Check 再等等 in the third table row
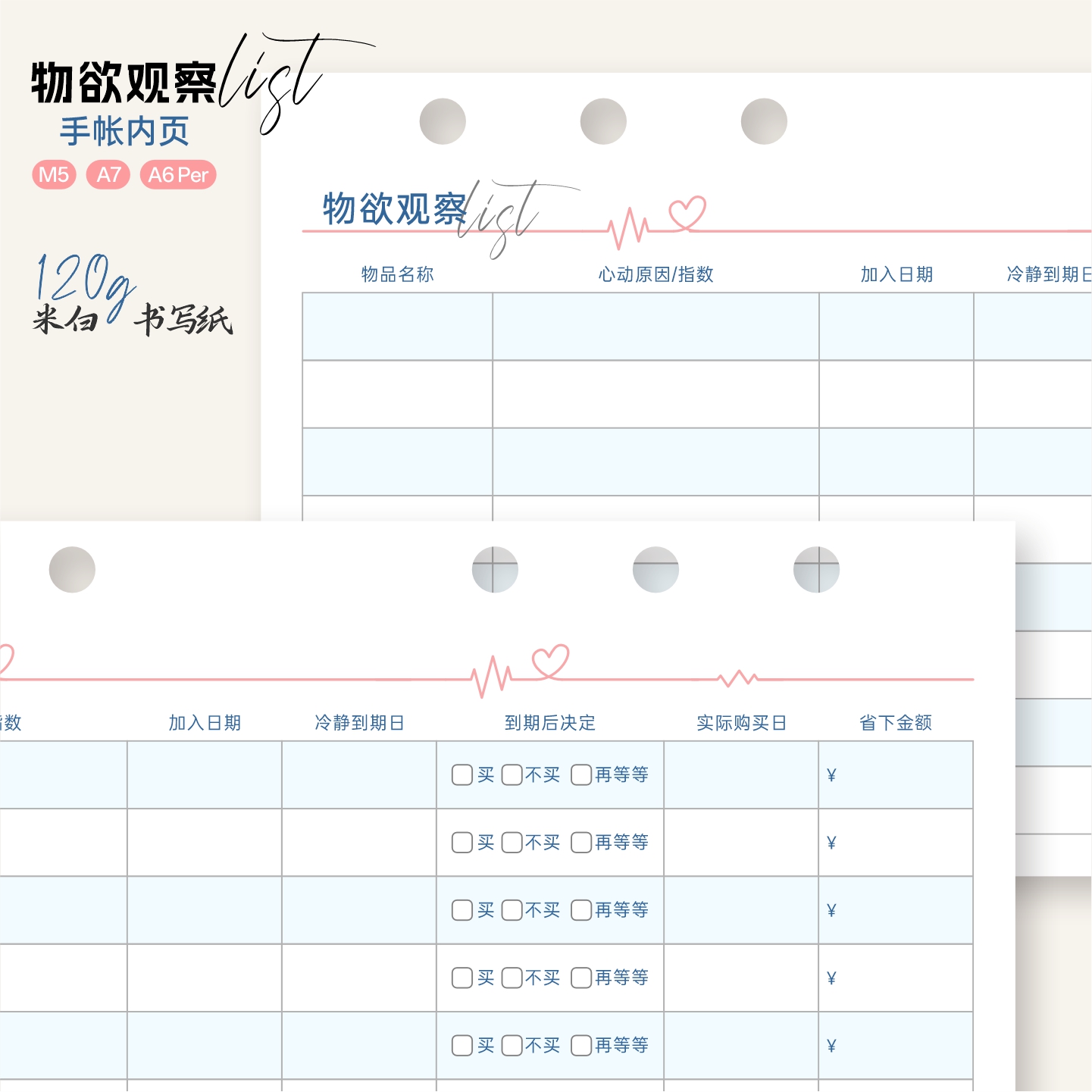Viewport: 1092px width, 1092px height. click(x=581, y=910)
